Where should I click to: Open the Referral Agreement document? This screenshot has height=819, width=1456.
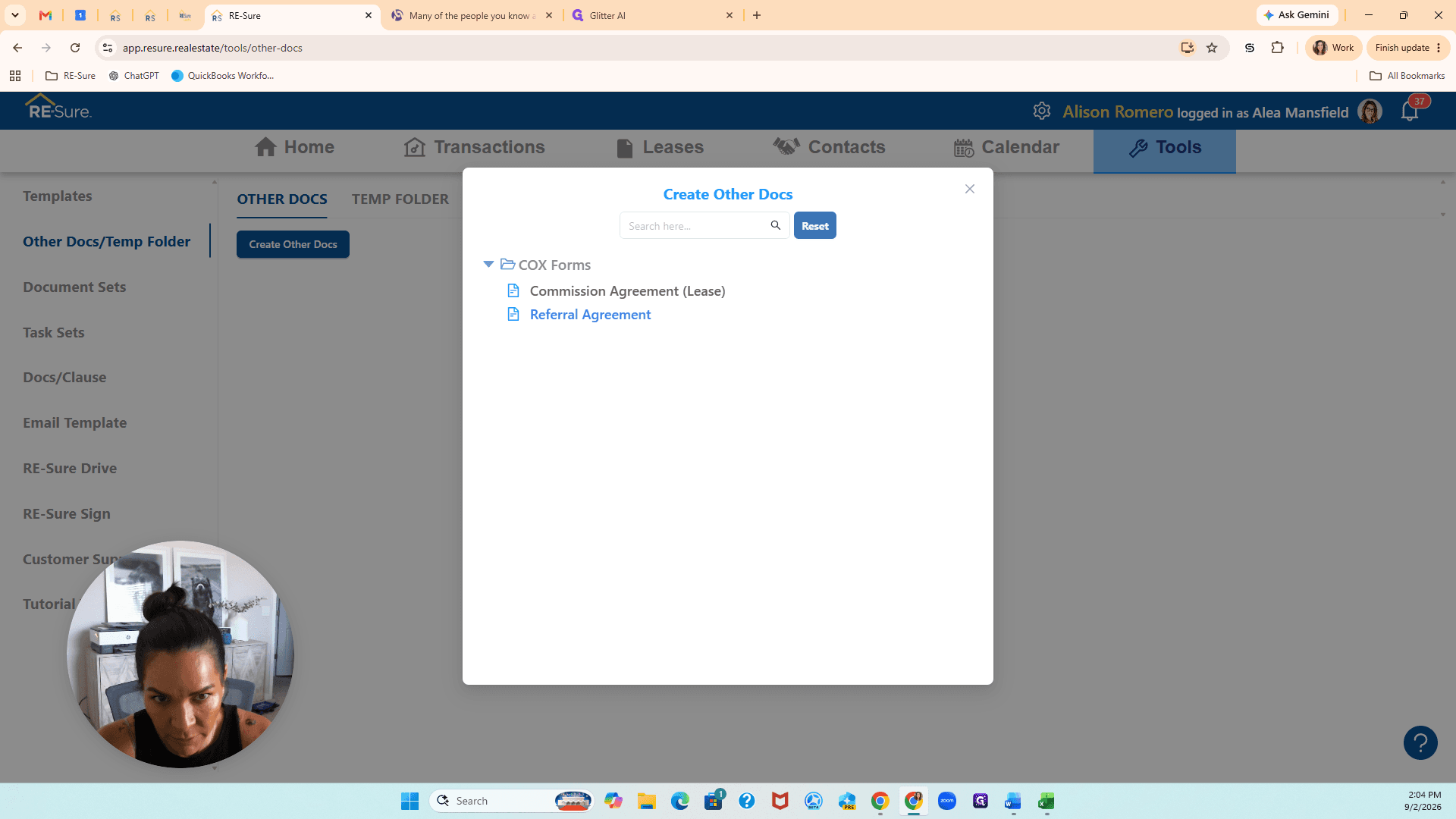coord(590,315)
